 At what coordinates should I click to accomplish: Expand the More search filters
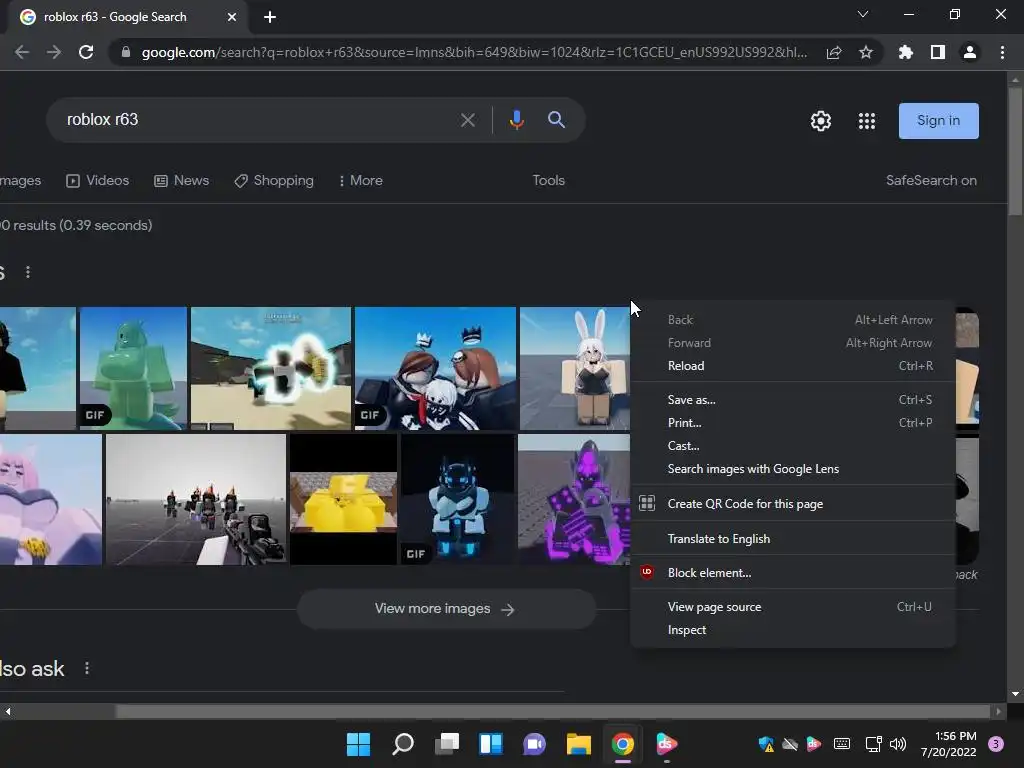(360, 180)
